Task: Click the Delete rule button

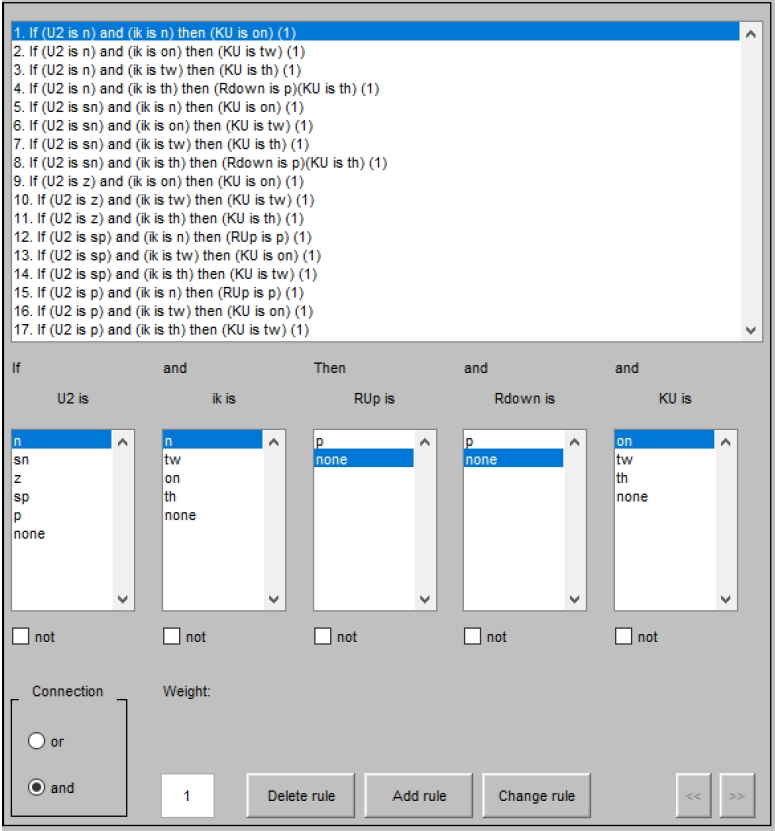Action: [301, 796]
